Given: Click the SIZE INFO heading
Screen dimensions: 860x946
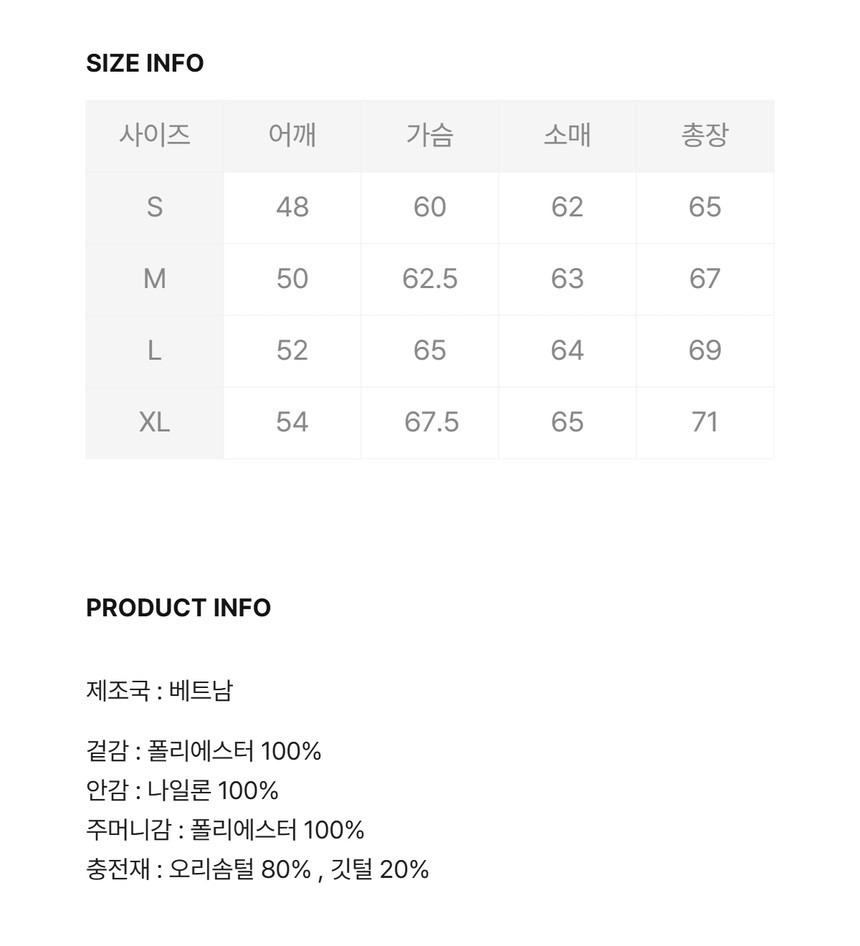Looking at the screenshot, I should pos(145,63).
